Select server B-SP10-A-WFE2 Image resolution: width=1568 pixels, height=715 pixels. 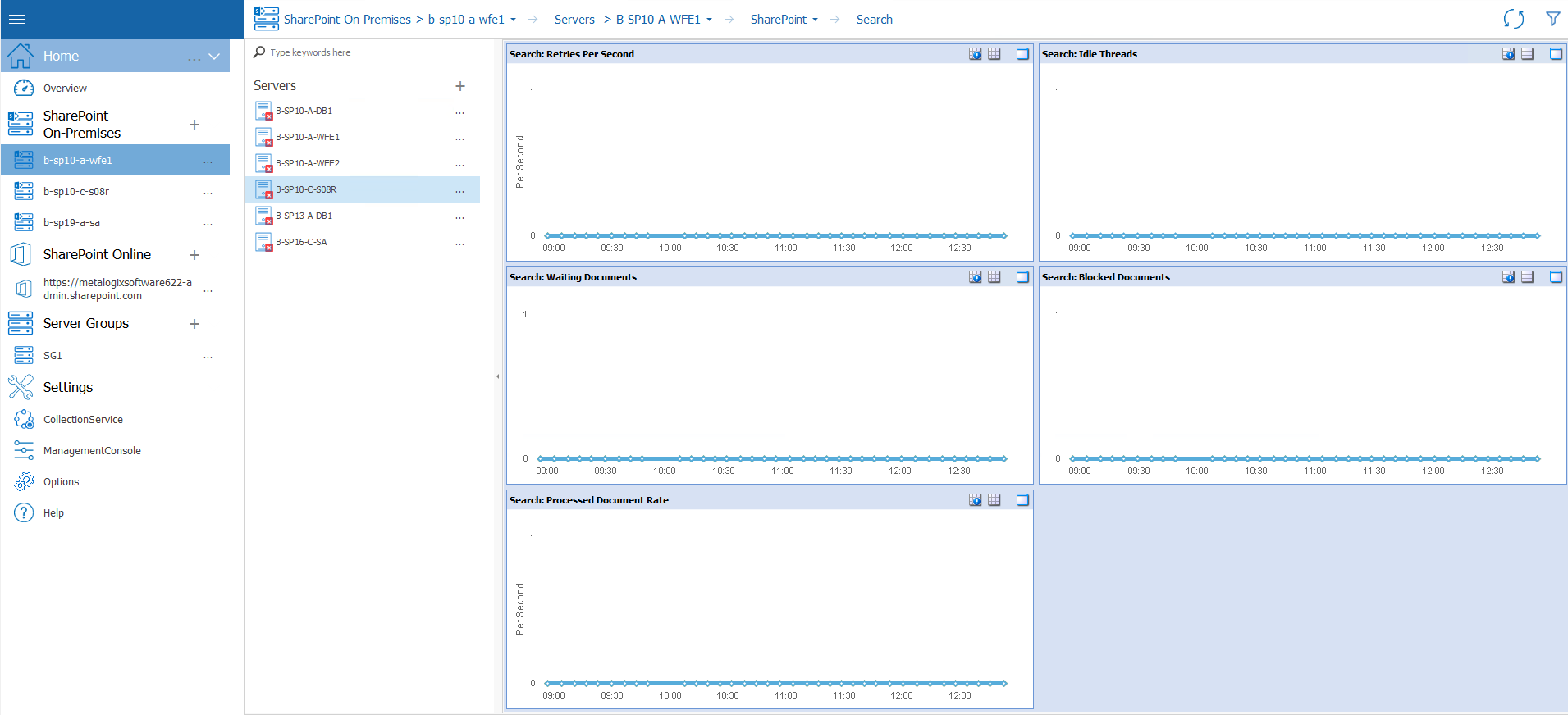tap(307, 163)
